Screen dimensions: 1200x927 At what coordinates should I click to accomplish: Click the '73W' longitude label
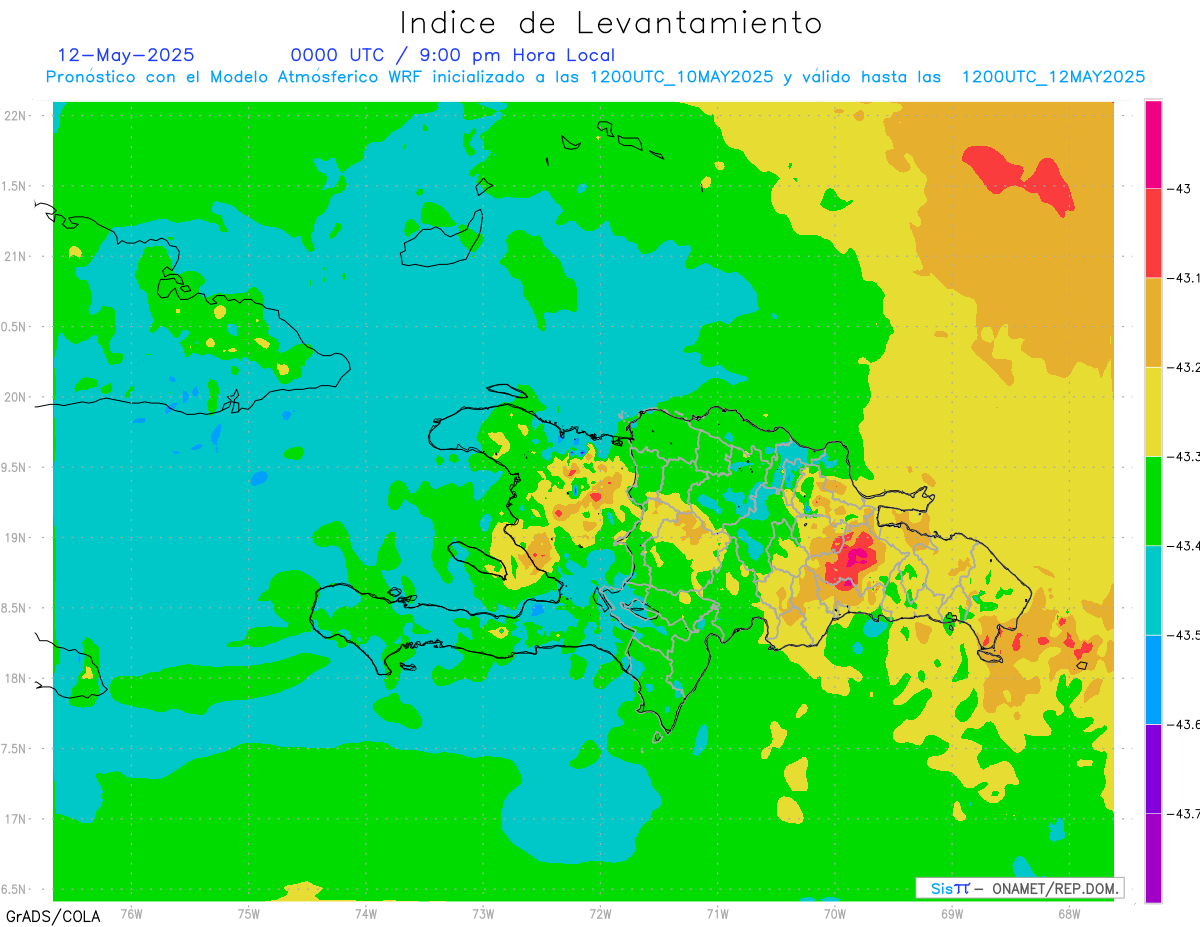[x=483, y=913]
